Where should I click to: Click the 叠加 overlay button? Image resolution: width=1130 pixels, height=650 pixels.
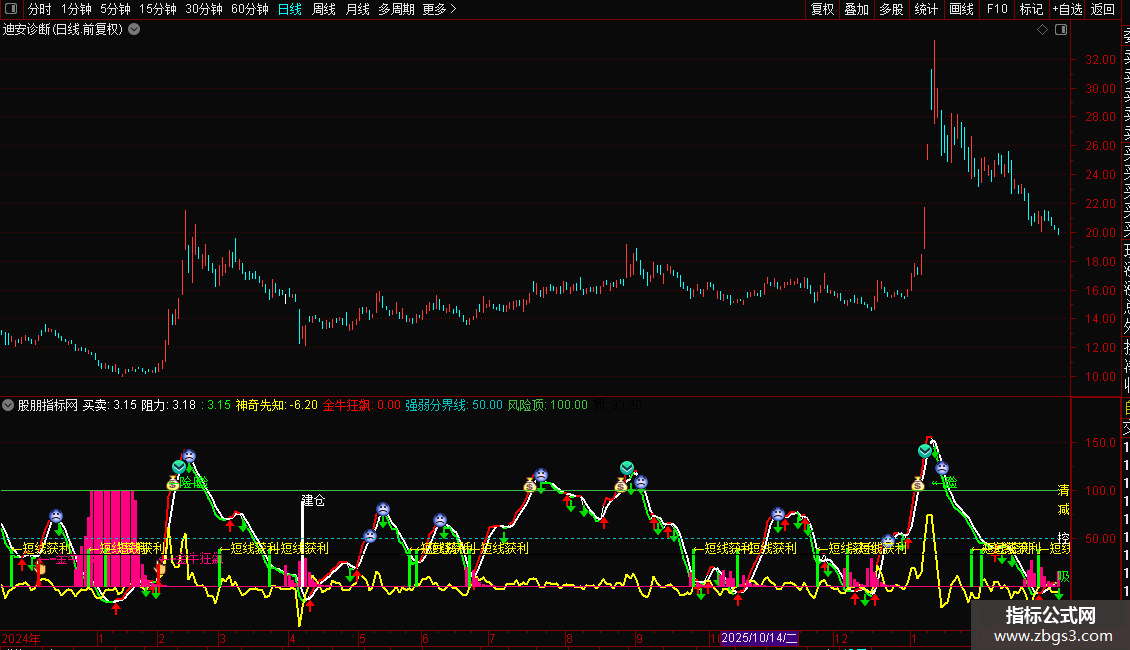coord(856,9)
